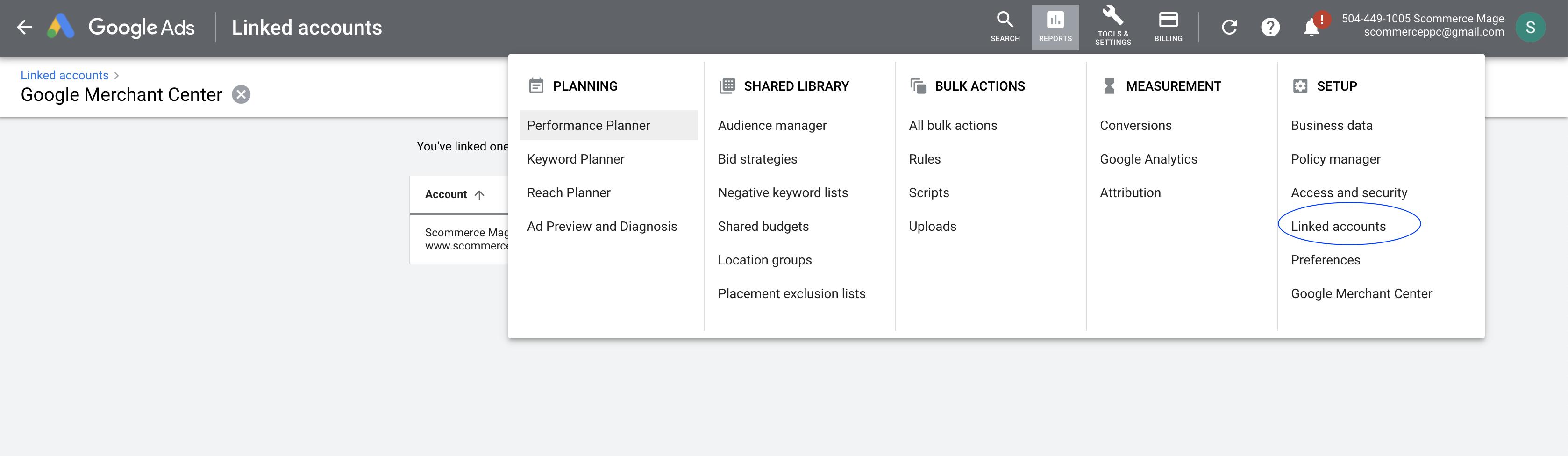Select Conversions under Measurement

click(x=1135, y=125)
